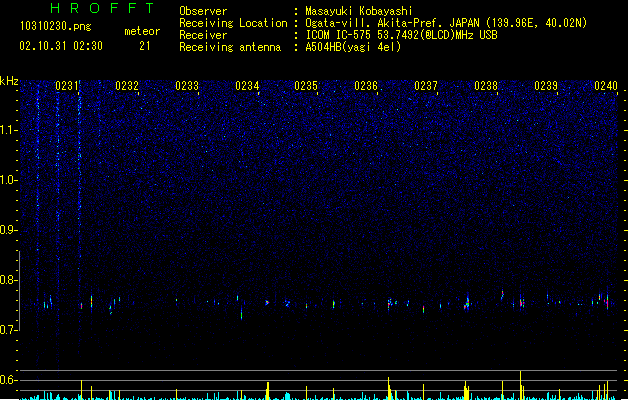Click the observer name Masayuki Kobayashi
Image resolution: width=629 pixels, height=400 pixels.
click(359, 11)
